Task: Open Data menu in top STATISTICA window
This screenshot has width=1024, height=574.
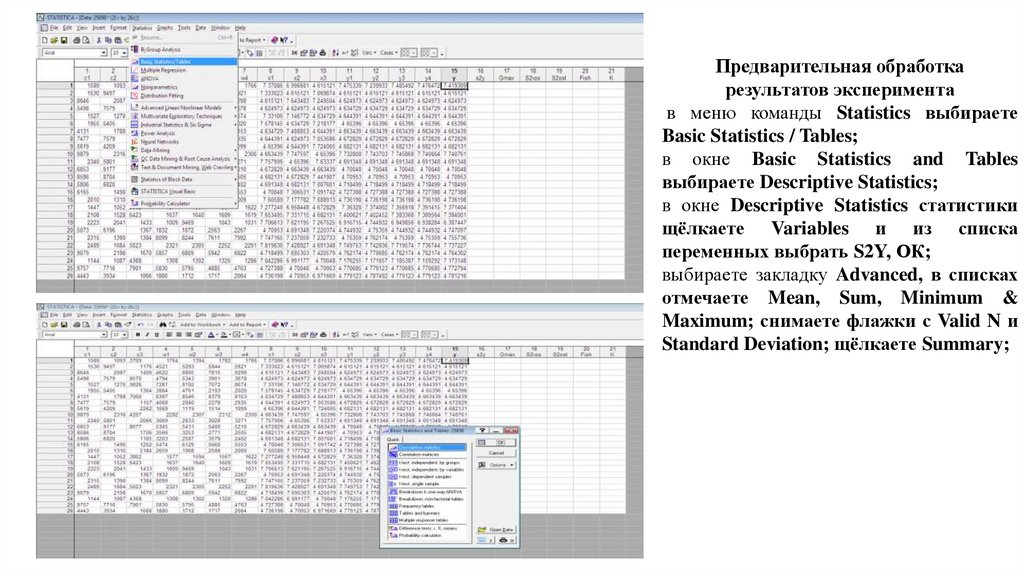Action: pyautogui.click(x=201, y=27)
